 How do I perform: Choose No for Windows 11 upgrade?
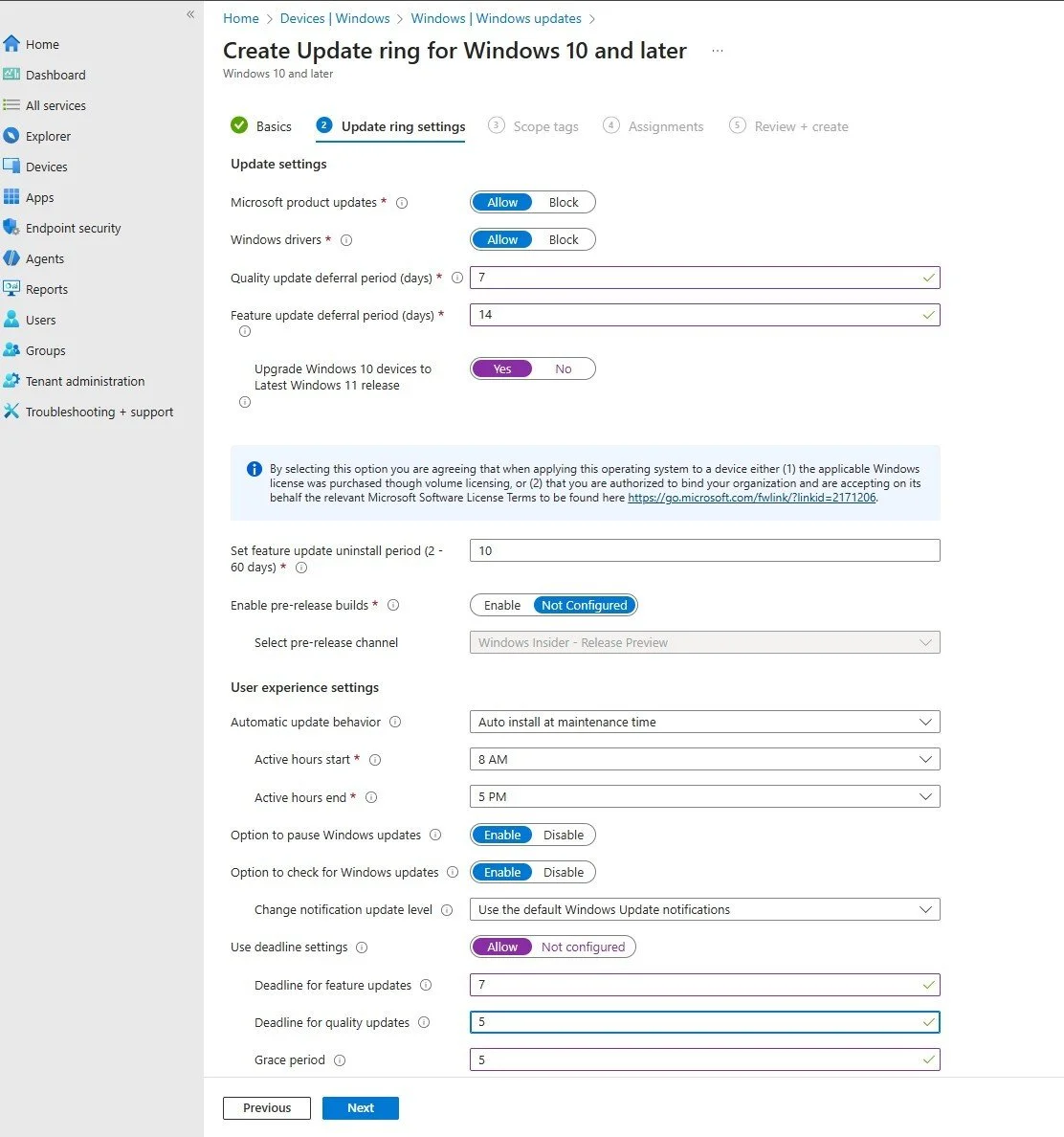tap(564, 368)
